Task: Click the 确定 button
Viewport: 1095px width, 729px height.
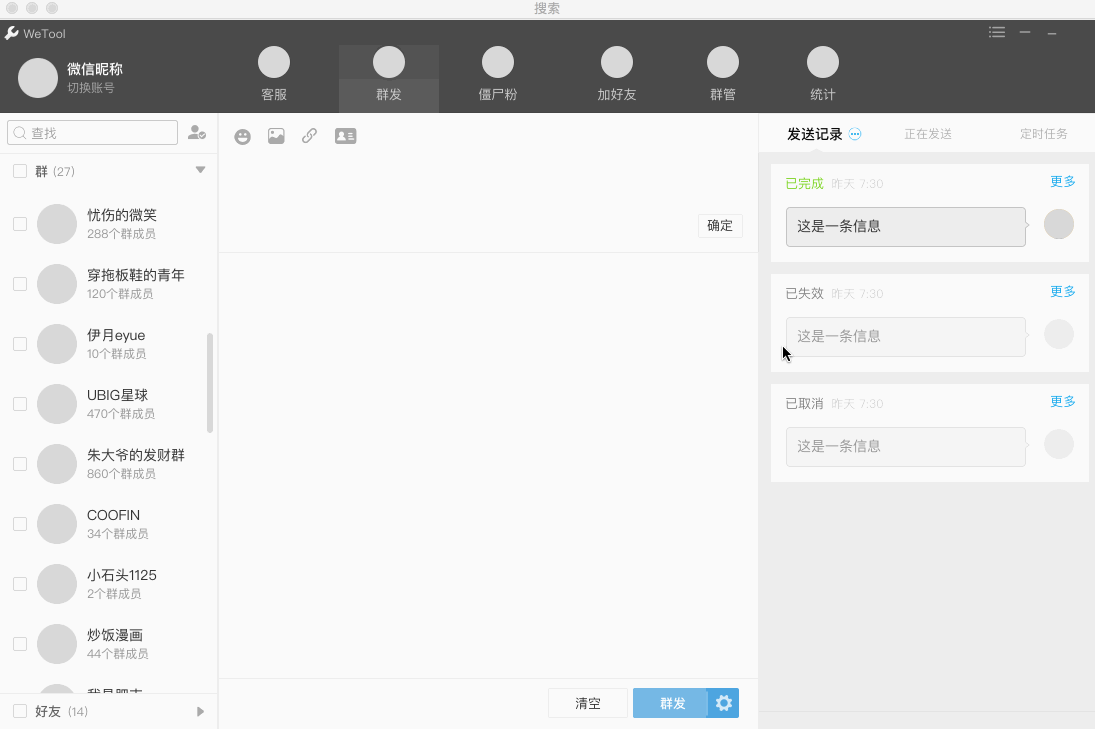Action: [x=720, y=226]
